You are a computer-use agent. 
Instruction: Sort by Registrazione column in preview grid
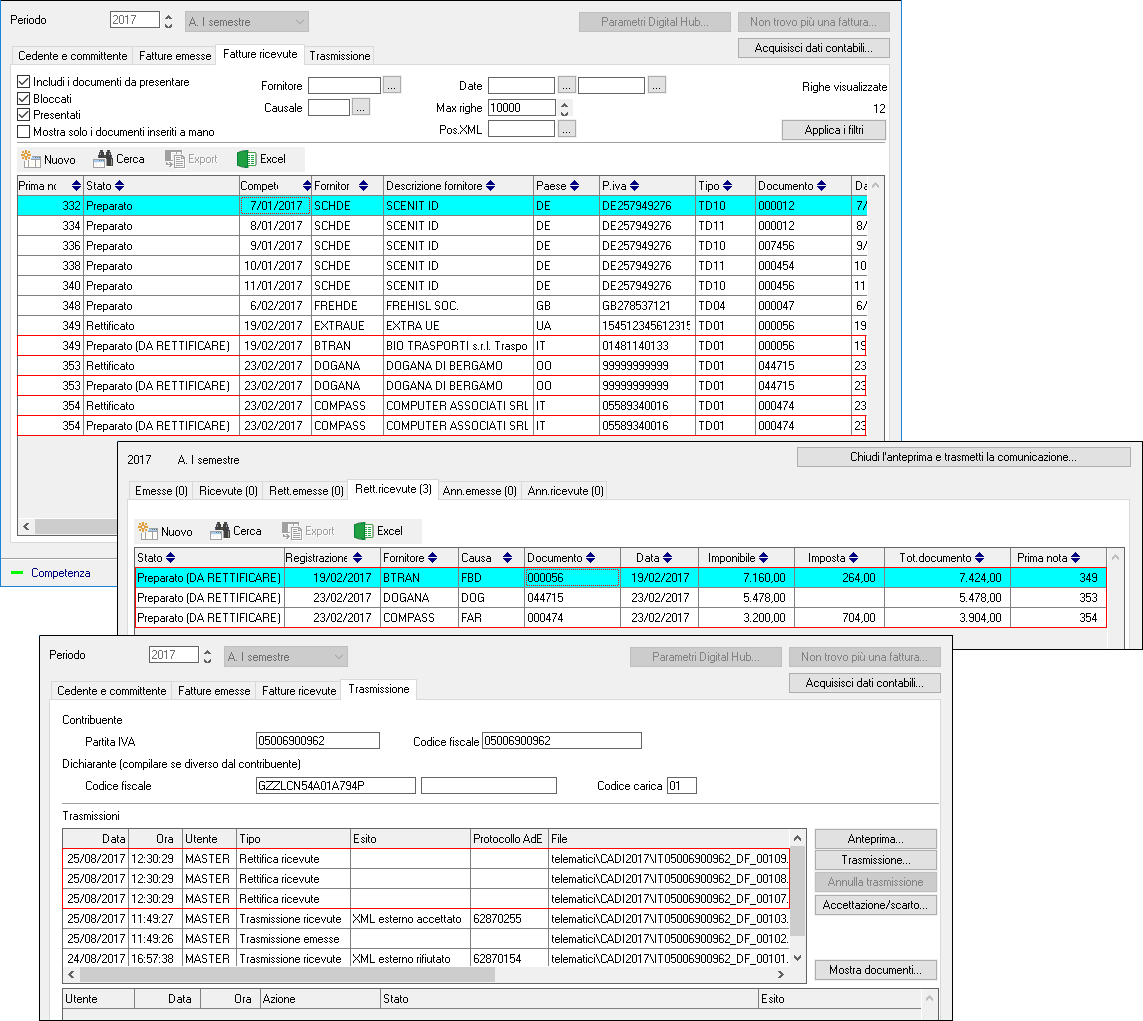[357, 558]
